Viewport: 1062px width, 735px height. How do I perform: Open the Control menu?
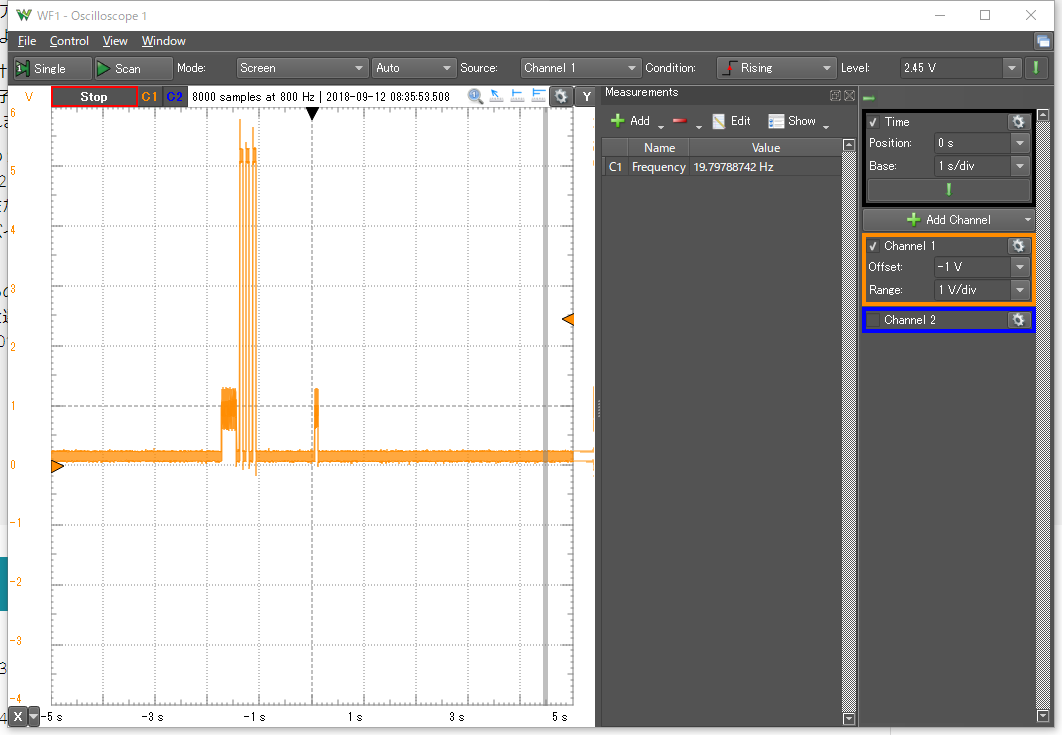point(69,41)
